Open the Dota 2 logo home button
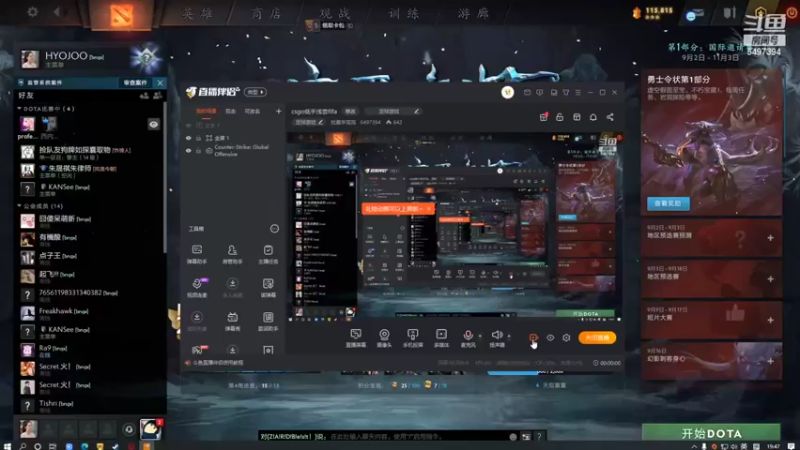This screenshot has width=800, height=450. coord(121,14)
